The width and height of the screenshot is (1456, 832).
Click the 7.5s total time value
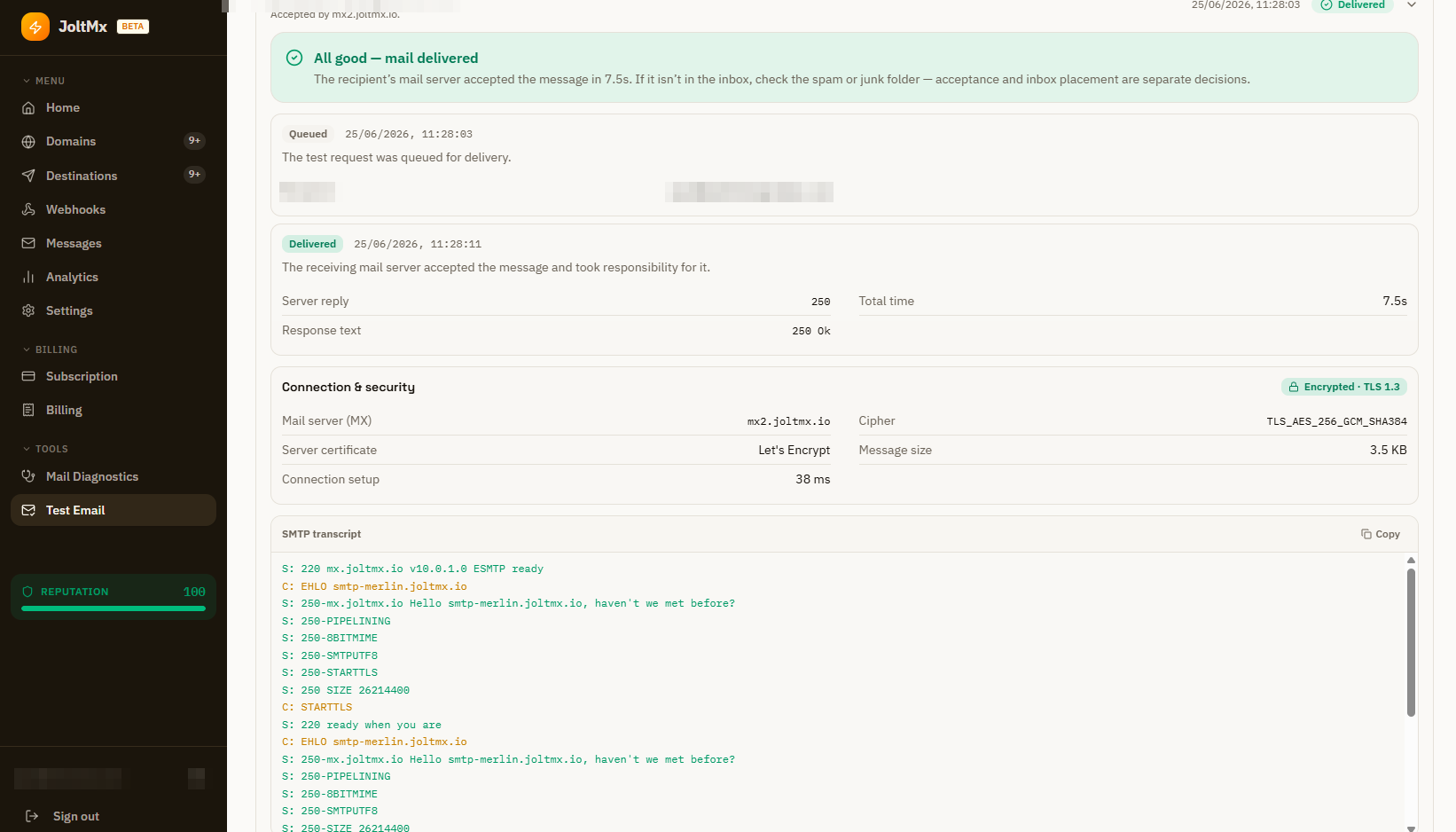[1395, 301]
